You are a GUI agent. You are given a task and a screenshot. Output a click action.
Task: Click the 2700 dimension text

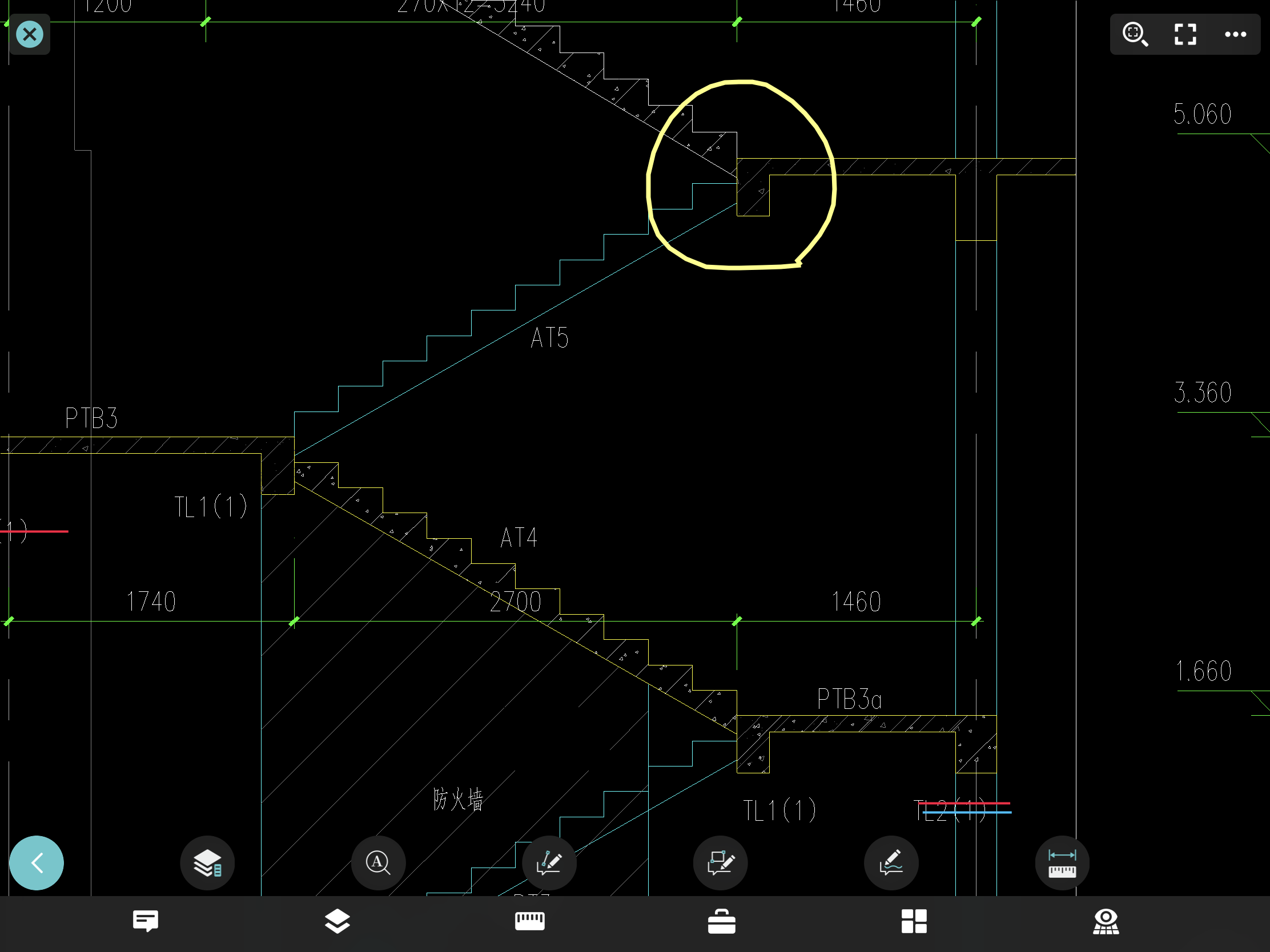(x=516, y=602)
